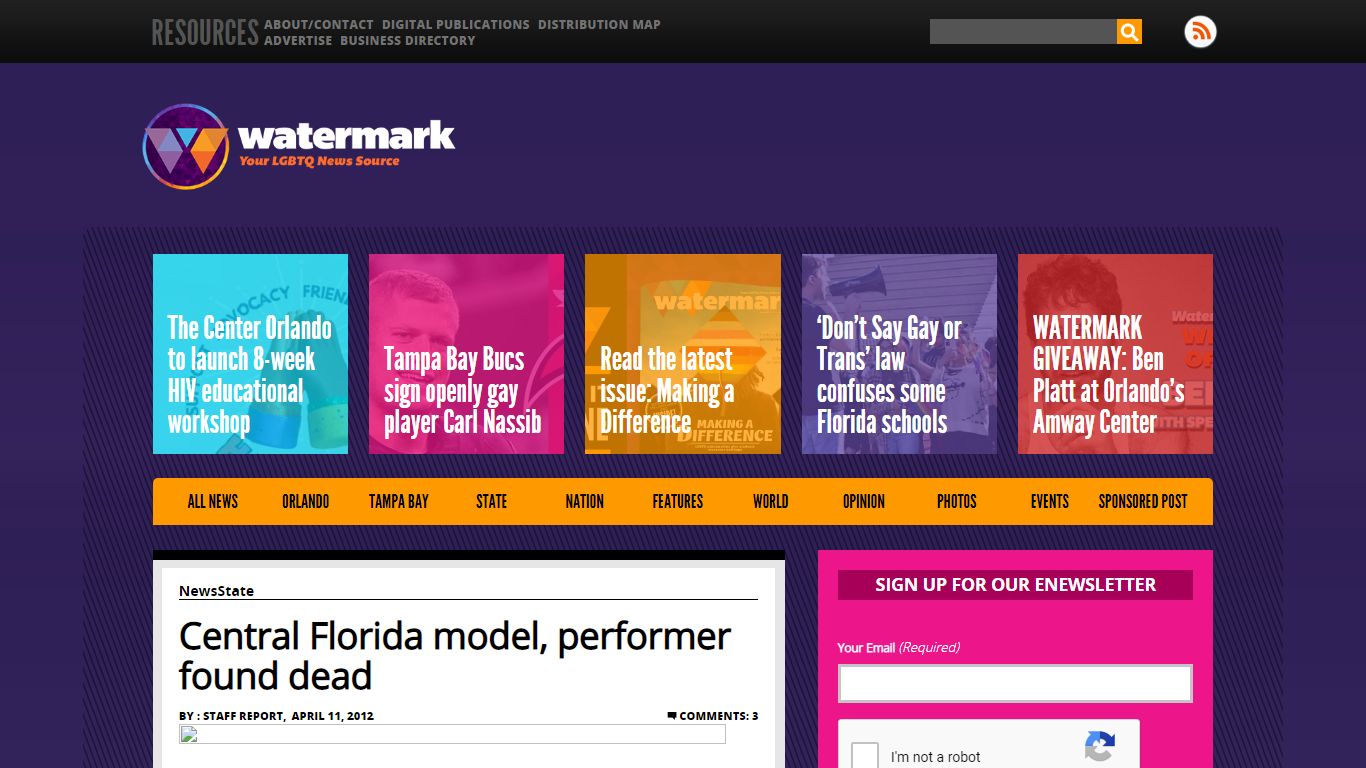The image size is (1366, 768).
Task: Select the Opinion menu item
Action: coord(863,501)
